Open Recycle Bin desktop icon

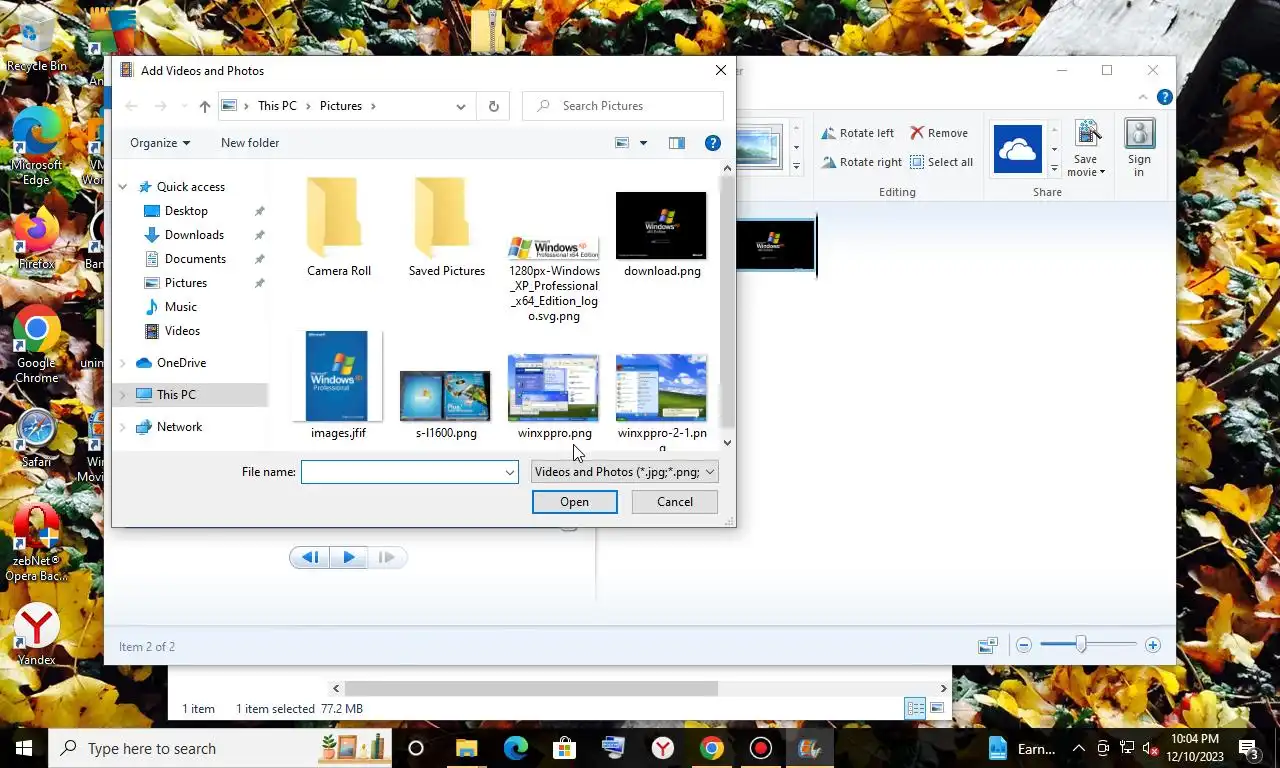coord(36,41)
